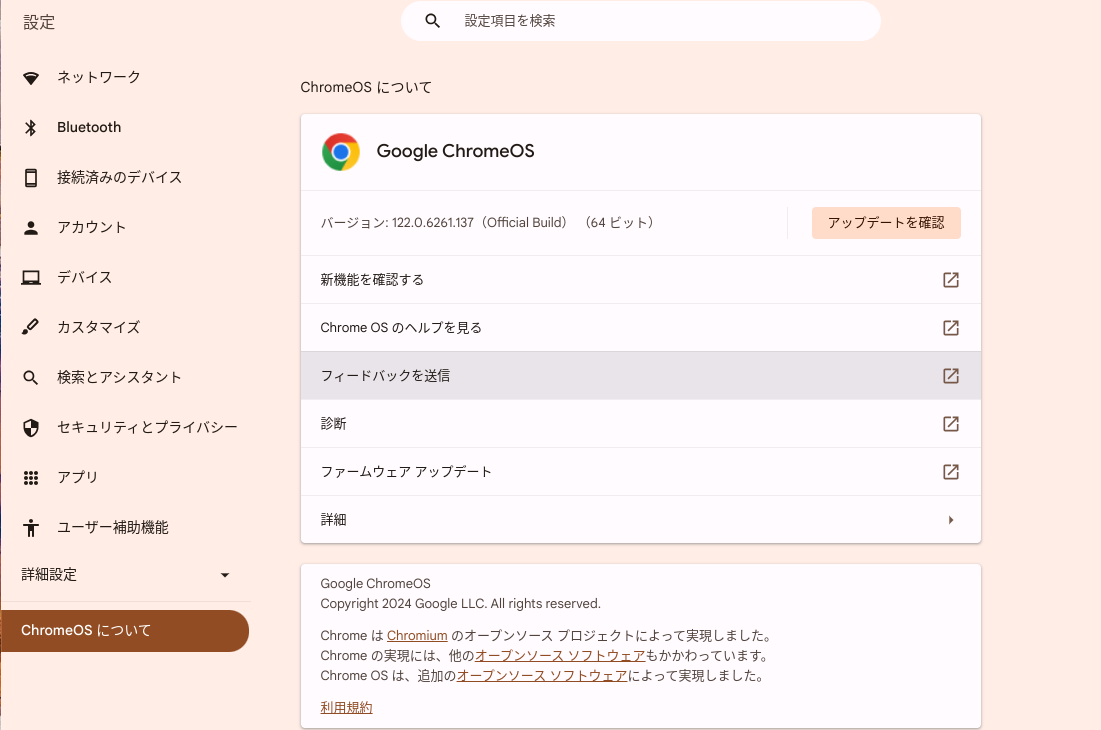1101x730 pixels.
Task: Click the アップデートを確認 button
Action: tap(886, 223)
